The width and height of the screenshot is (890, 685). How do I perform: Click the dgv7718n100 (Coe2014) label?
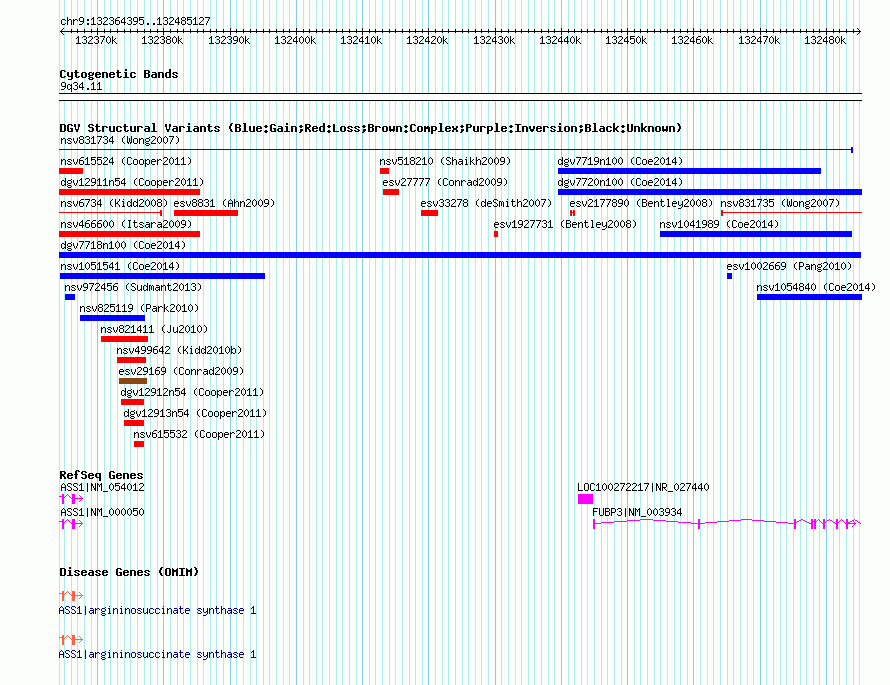[x=123, y=245]
